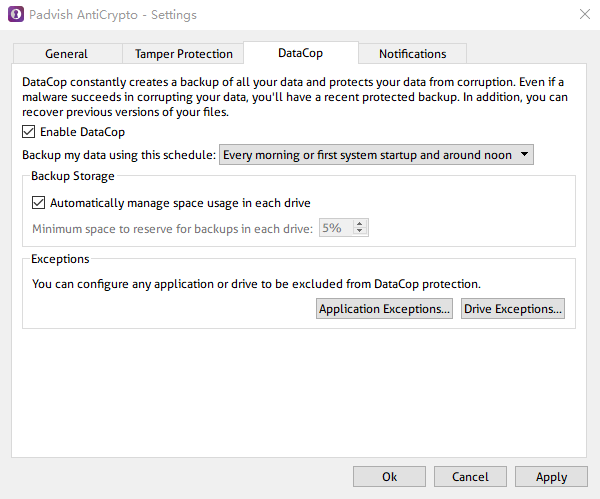Viewport: 600px width, 499px height.
Task: Switch to the General tab
Action: coord(67,54)
